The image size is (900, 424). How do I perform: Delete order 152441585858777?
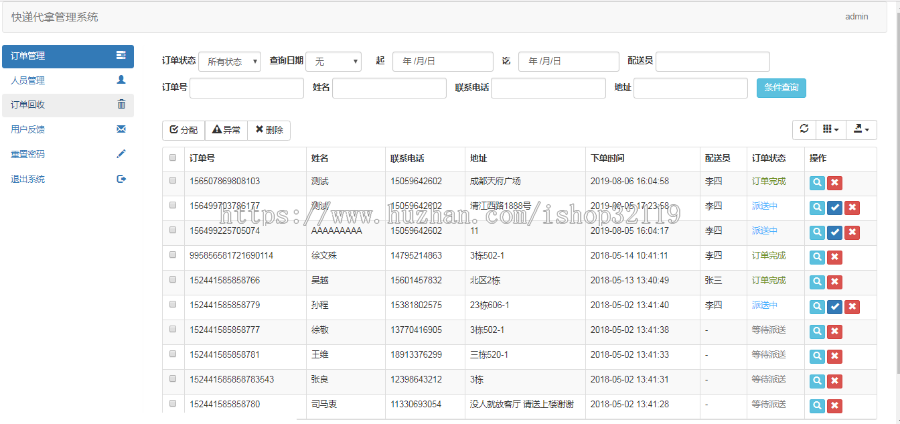tap(835, 332)
